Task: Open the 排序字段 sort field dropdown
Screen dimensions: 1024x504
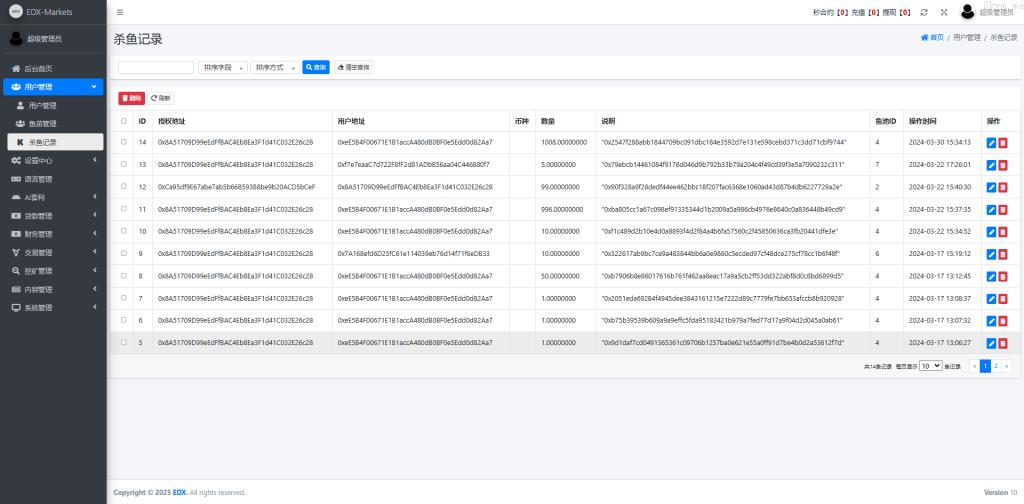Action: tap(222, 67)
